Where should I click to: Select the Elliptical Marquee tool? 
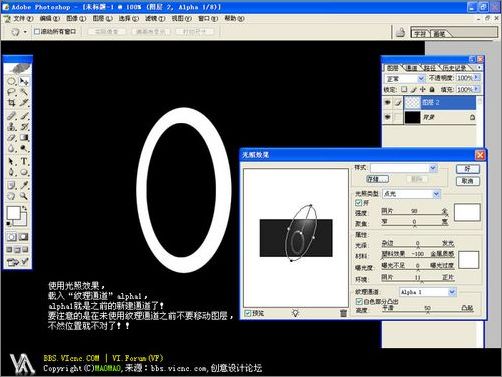pyautogui.click(x=11, y=81)
